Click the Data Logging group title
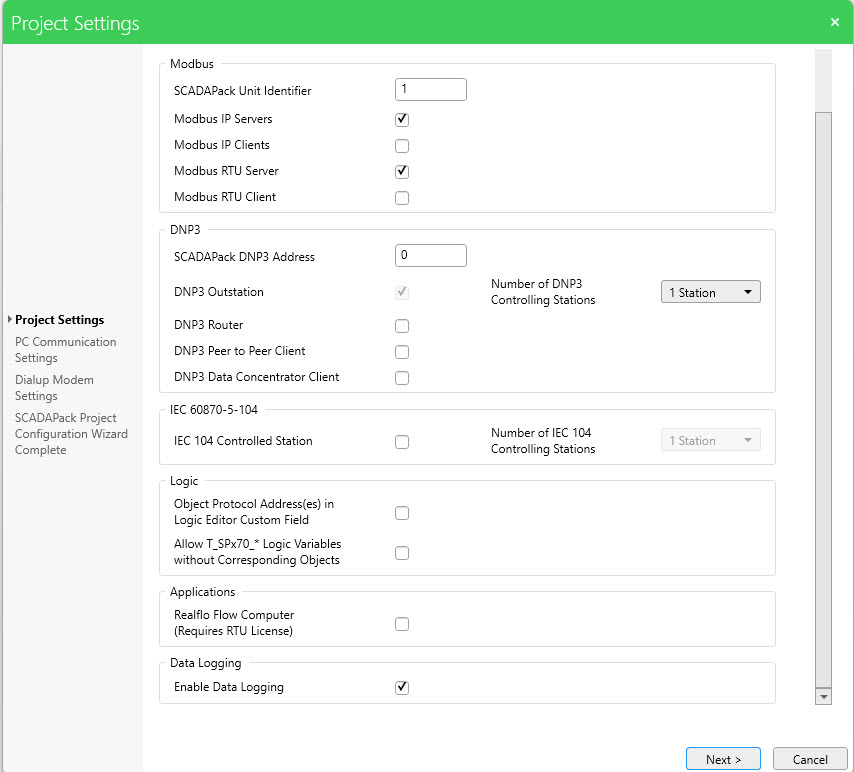Viewport: 854px width, 772px height. [x=205, y=663]
